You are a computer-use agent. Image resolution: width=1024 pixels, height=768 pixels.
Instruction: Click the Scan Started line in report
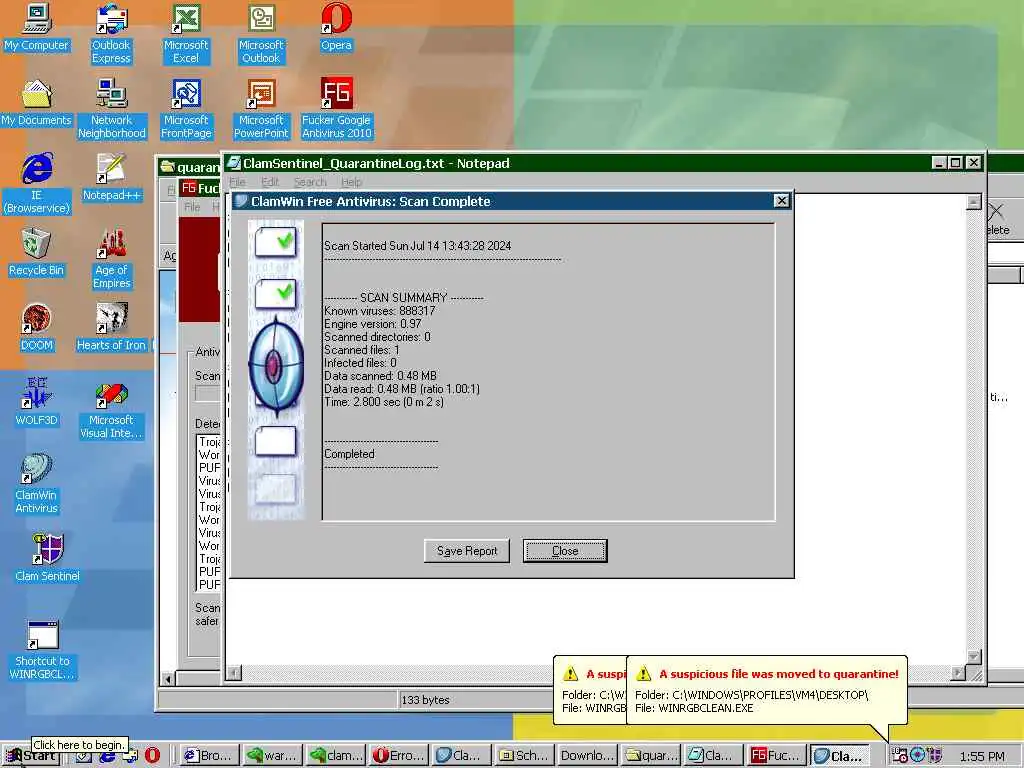pos(417,246)
